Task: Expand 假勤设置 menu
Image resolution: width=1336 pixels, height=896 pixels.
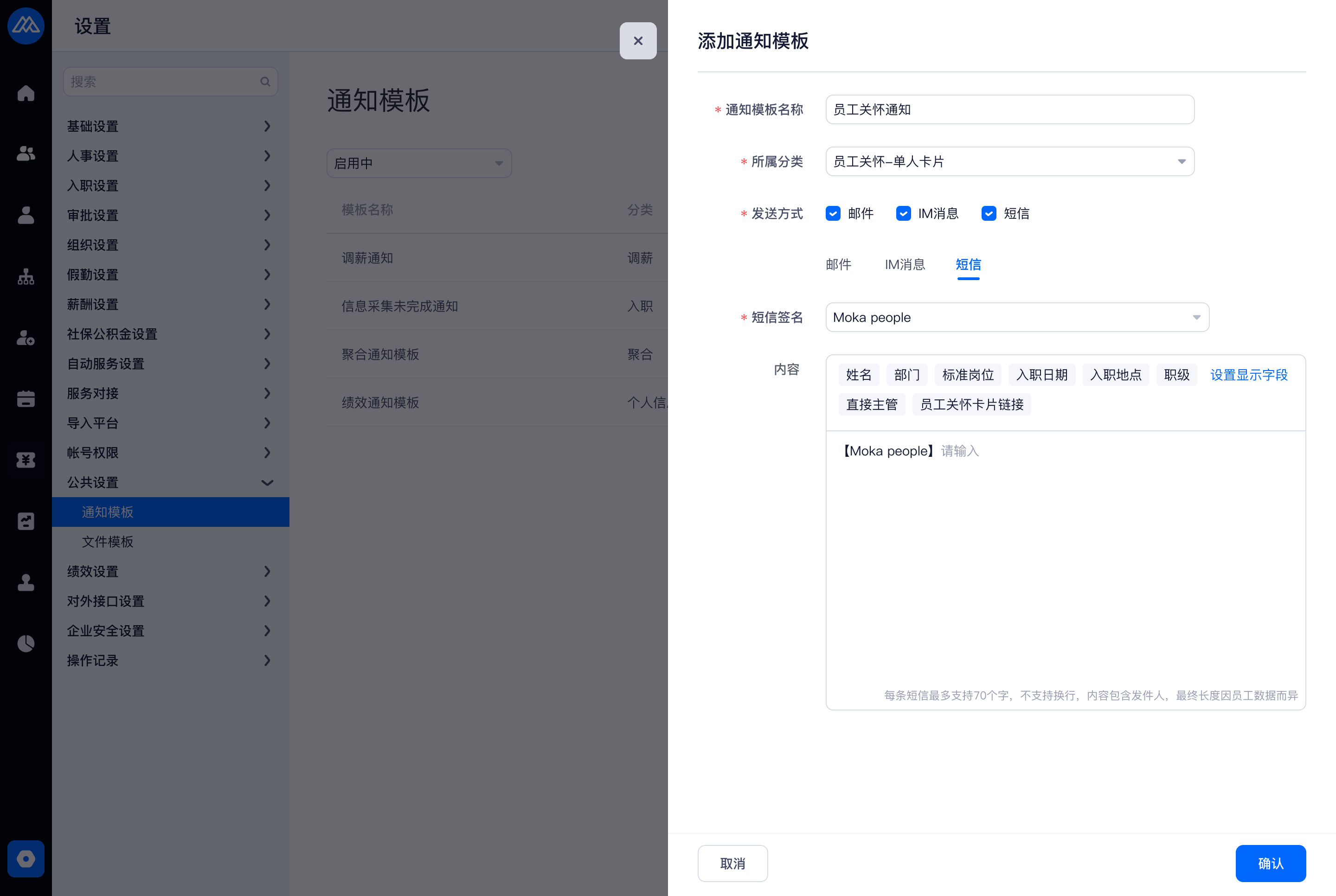Action: tap(170, 274)
